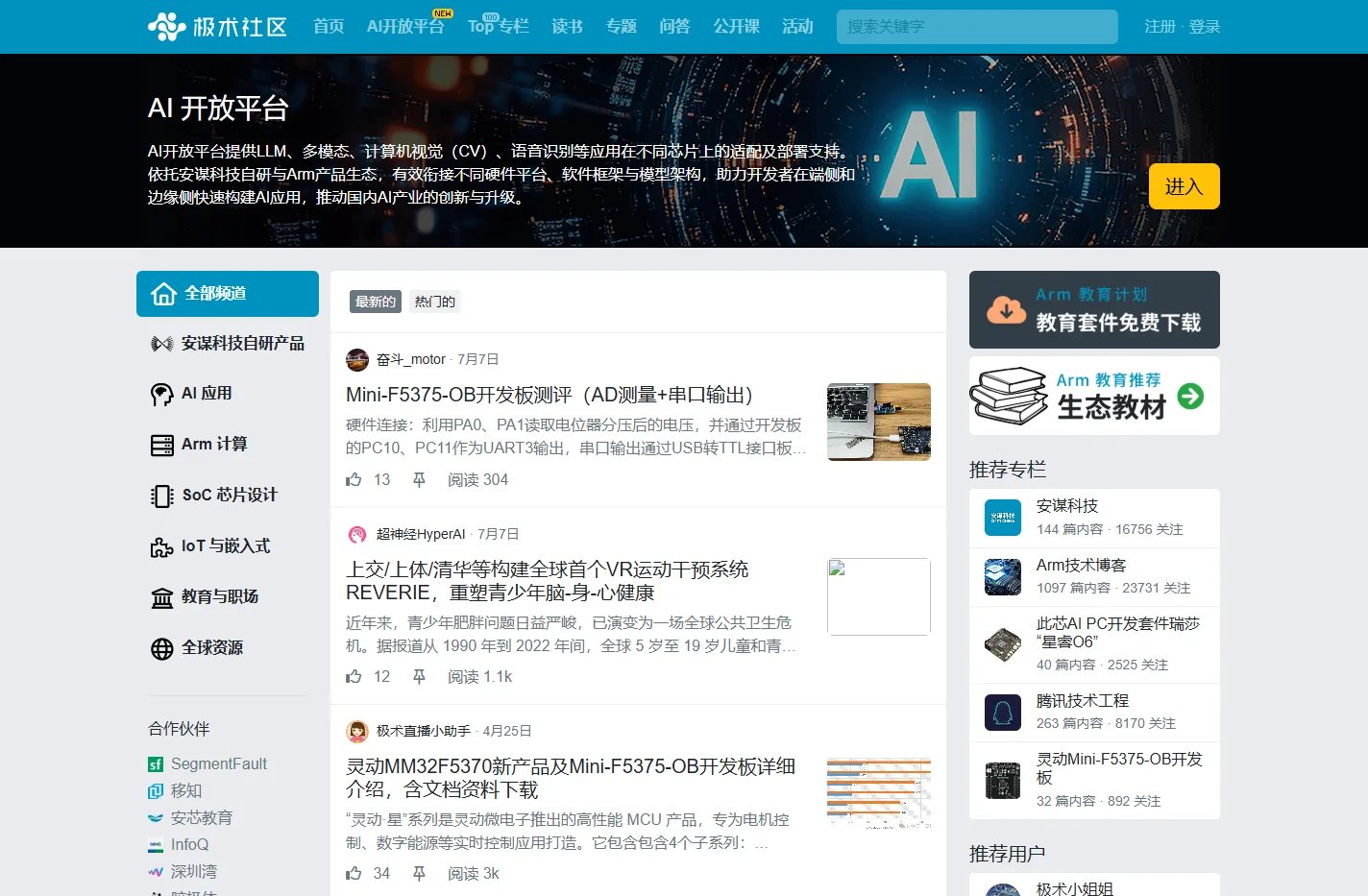Open the Mini-F5375-OB开发板测评 article title

(x=550, y=395)
